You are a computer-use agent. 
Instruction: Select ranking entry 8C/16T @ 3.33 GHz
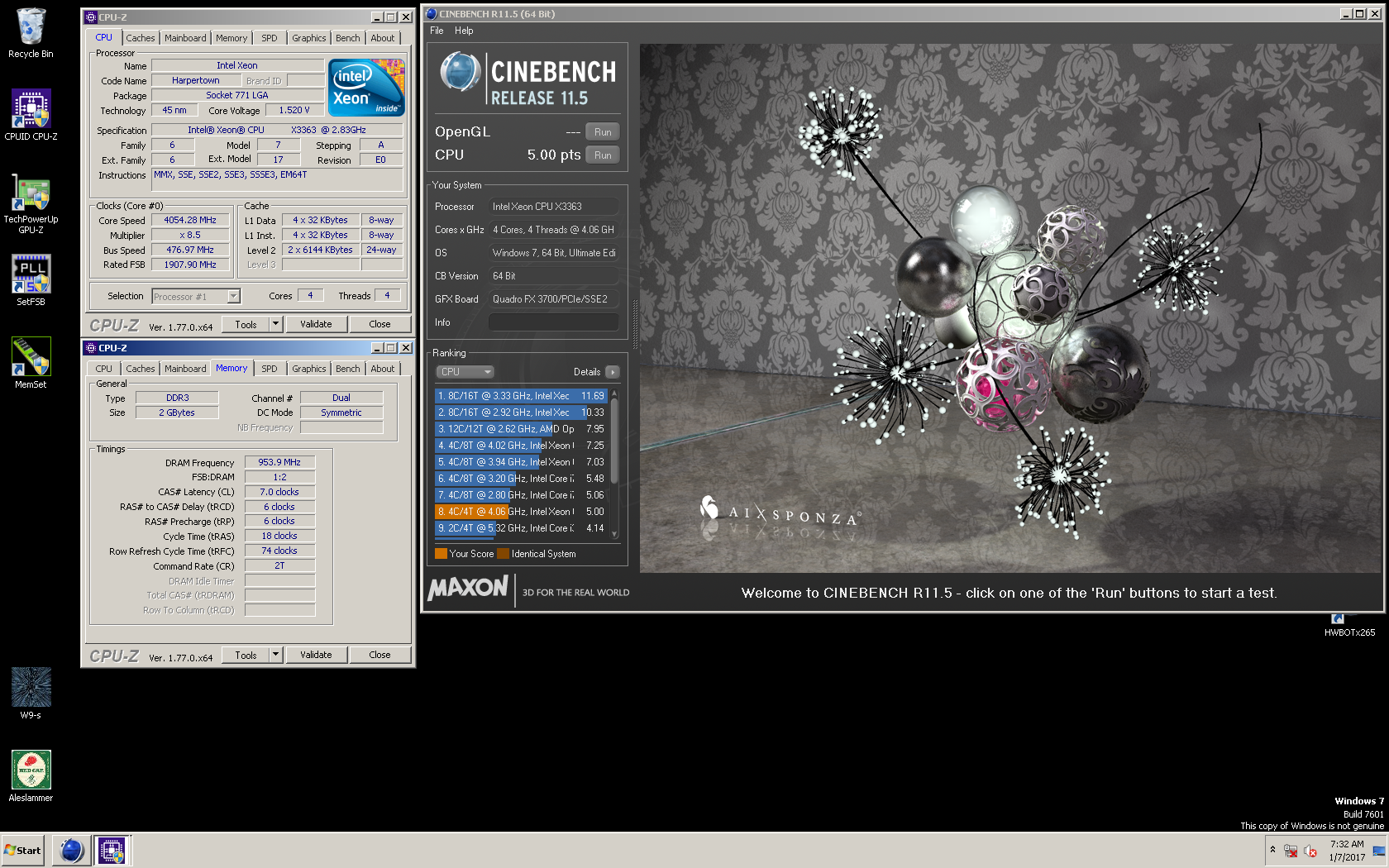[521, 396]
